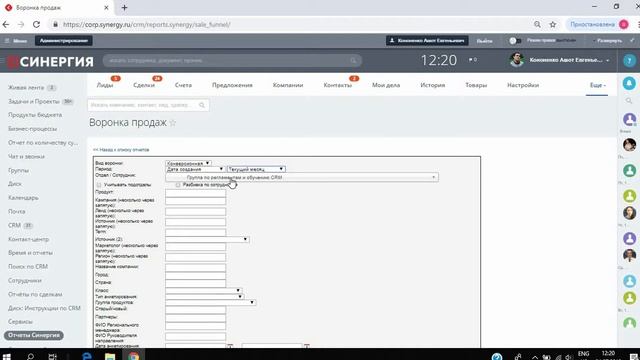
Task: Open the Еще tab menu
Action: [598, 85]
